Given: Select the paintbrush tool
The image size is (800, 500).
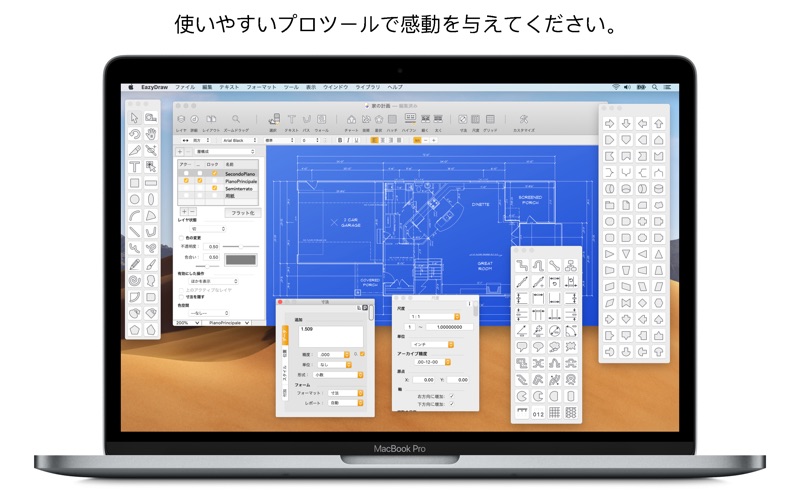Looking at the screenshot, I should point(151,264).
